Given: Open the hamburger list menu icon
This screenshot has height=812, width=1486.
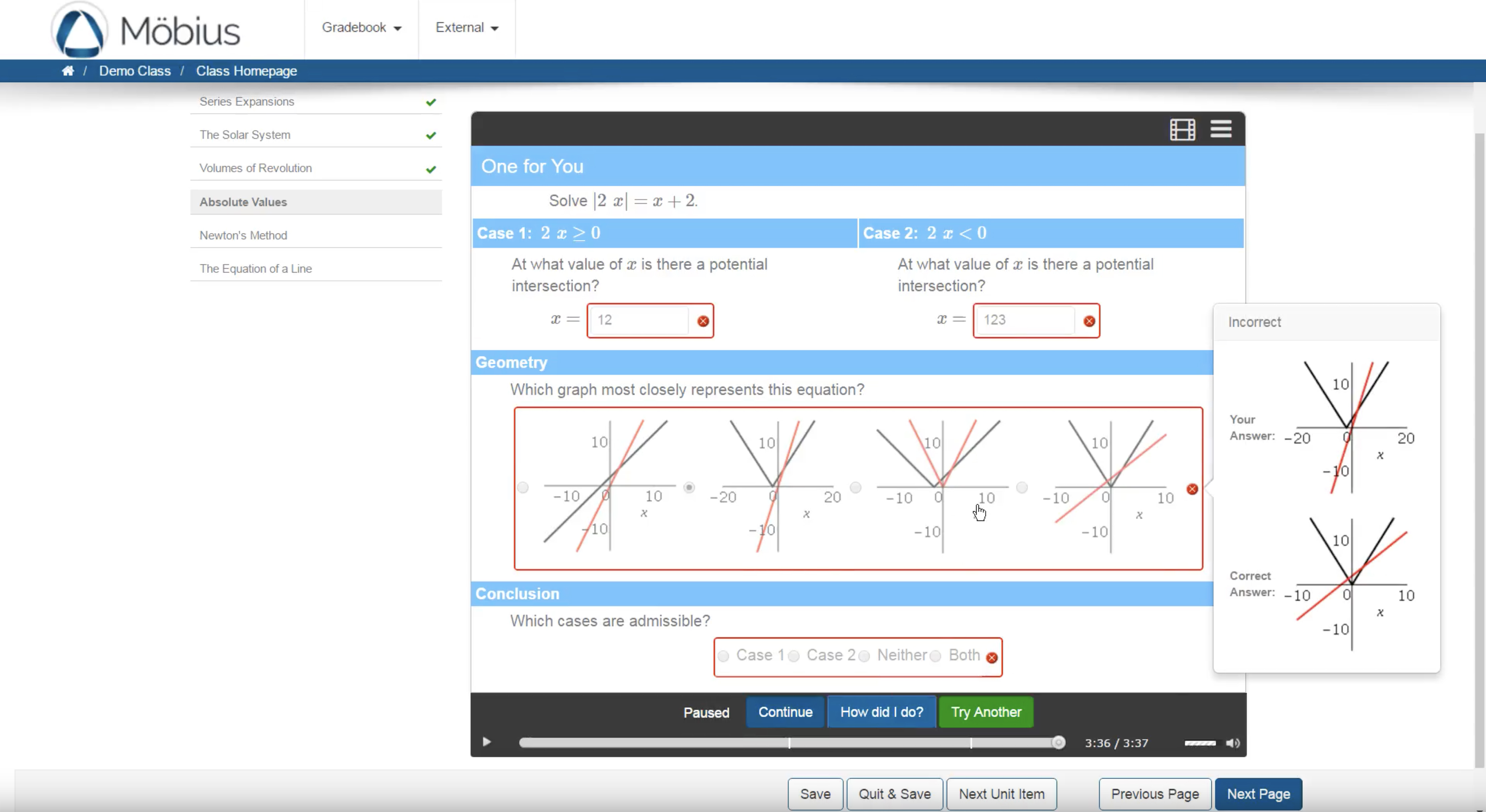Looking at the screenshot, I should [1221, 128].
